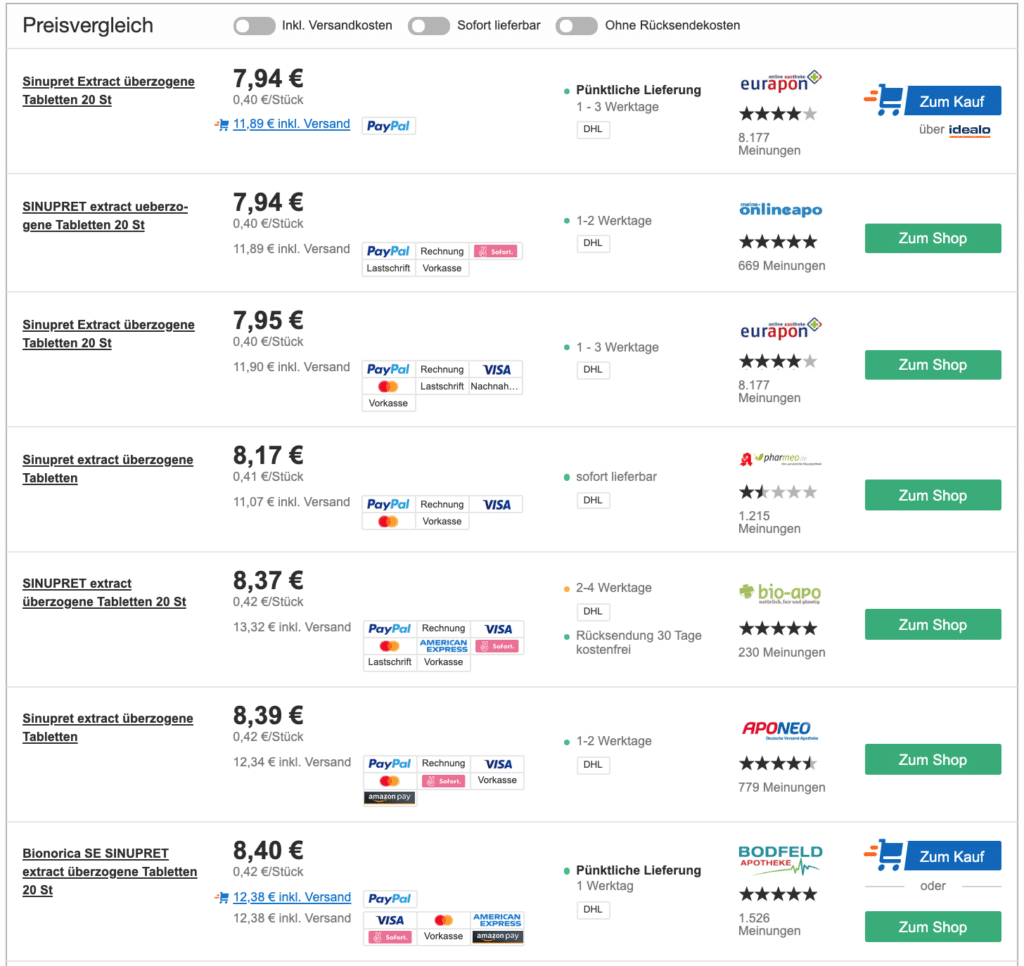This screenshot has height=966, width=1024.
Task: Open the Bodfeld Apotheke logo
Action: pyautogui.click(x=780, y=859)
